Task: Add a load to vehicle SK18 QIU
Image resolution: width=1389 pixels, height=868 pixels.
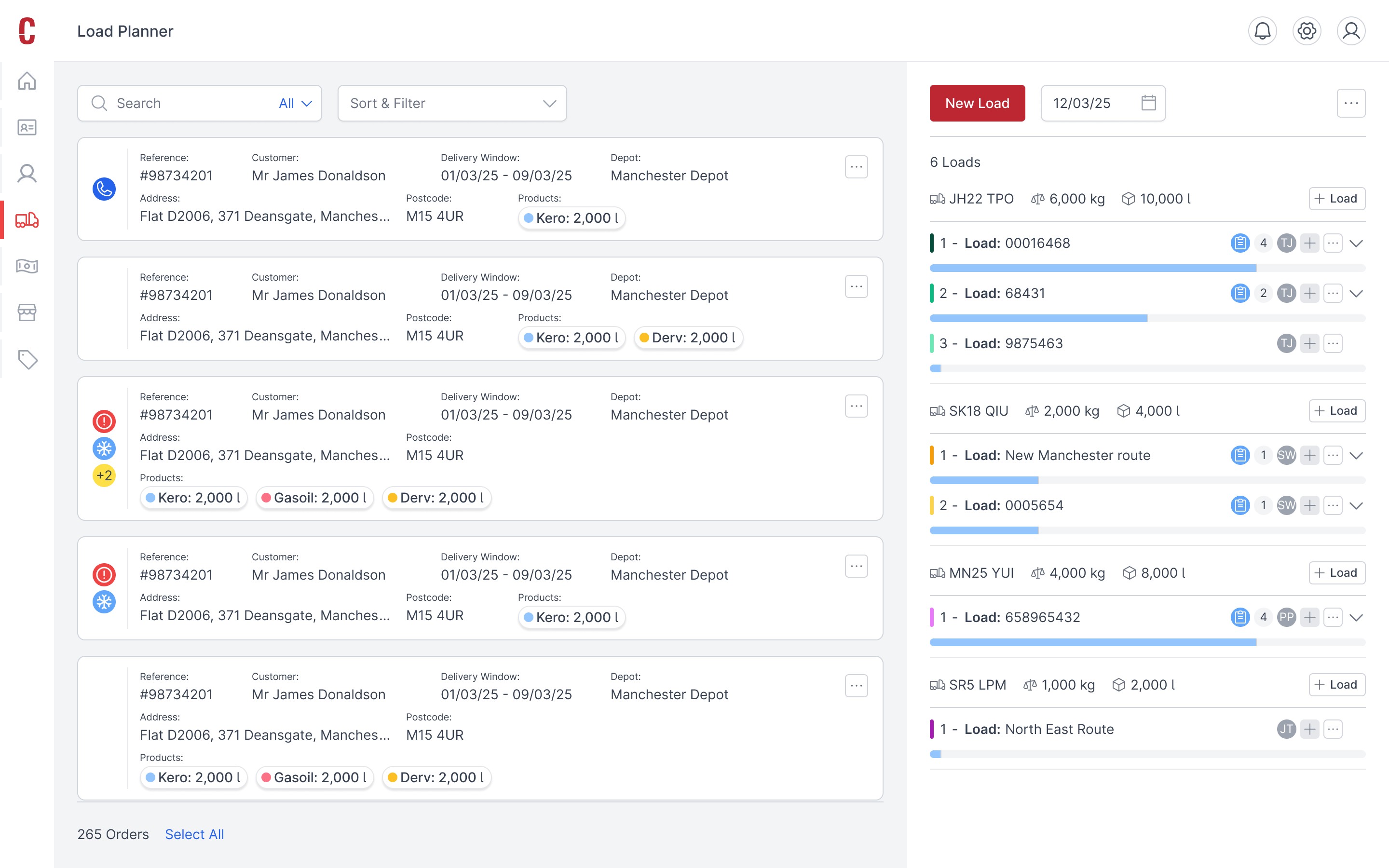Action: (1336, 411)
